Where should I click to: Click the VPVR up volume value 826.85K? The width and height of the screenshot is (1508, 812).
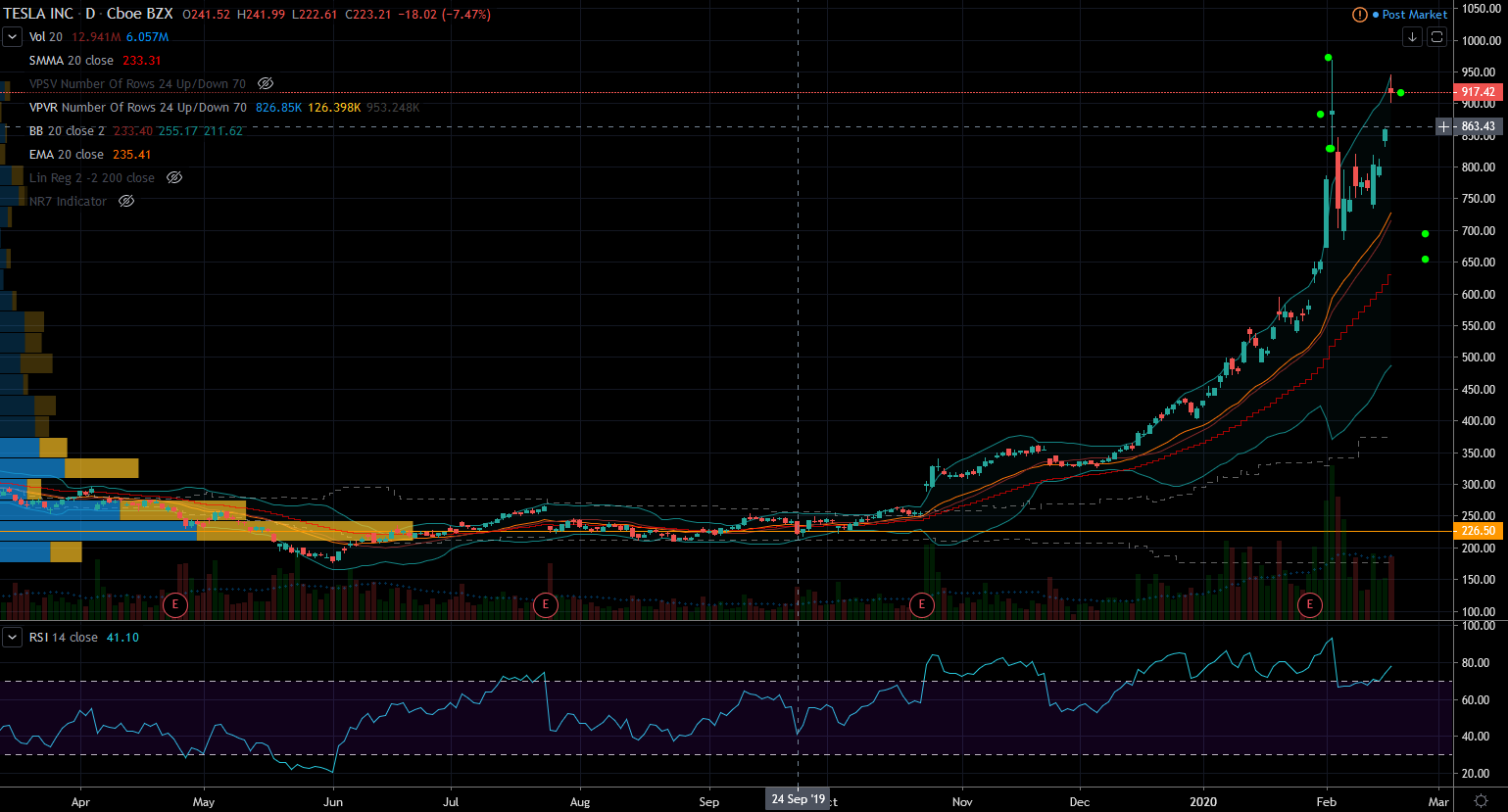279,108
